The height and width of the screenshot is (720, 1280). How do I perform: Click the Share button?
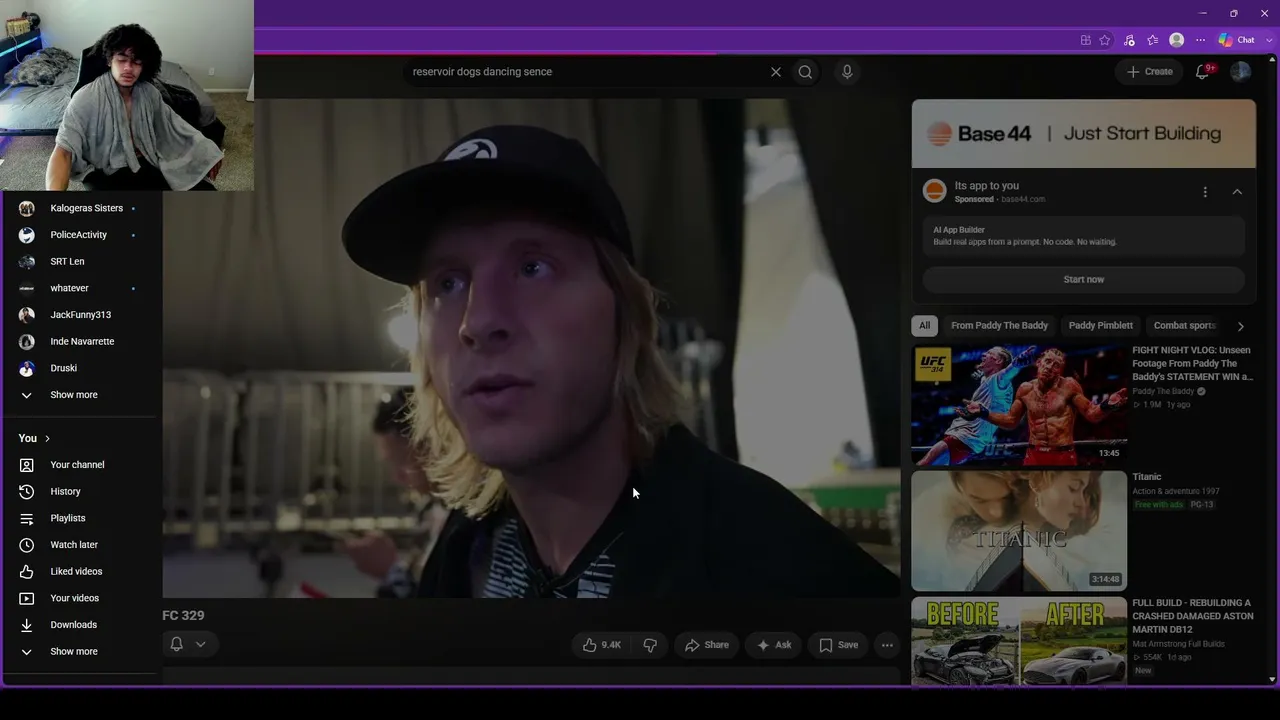pyautogui.click(x=707, y=645)
